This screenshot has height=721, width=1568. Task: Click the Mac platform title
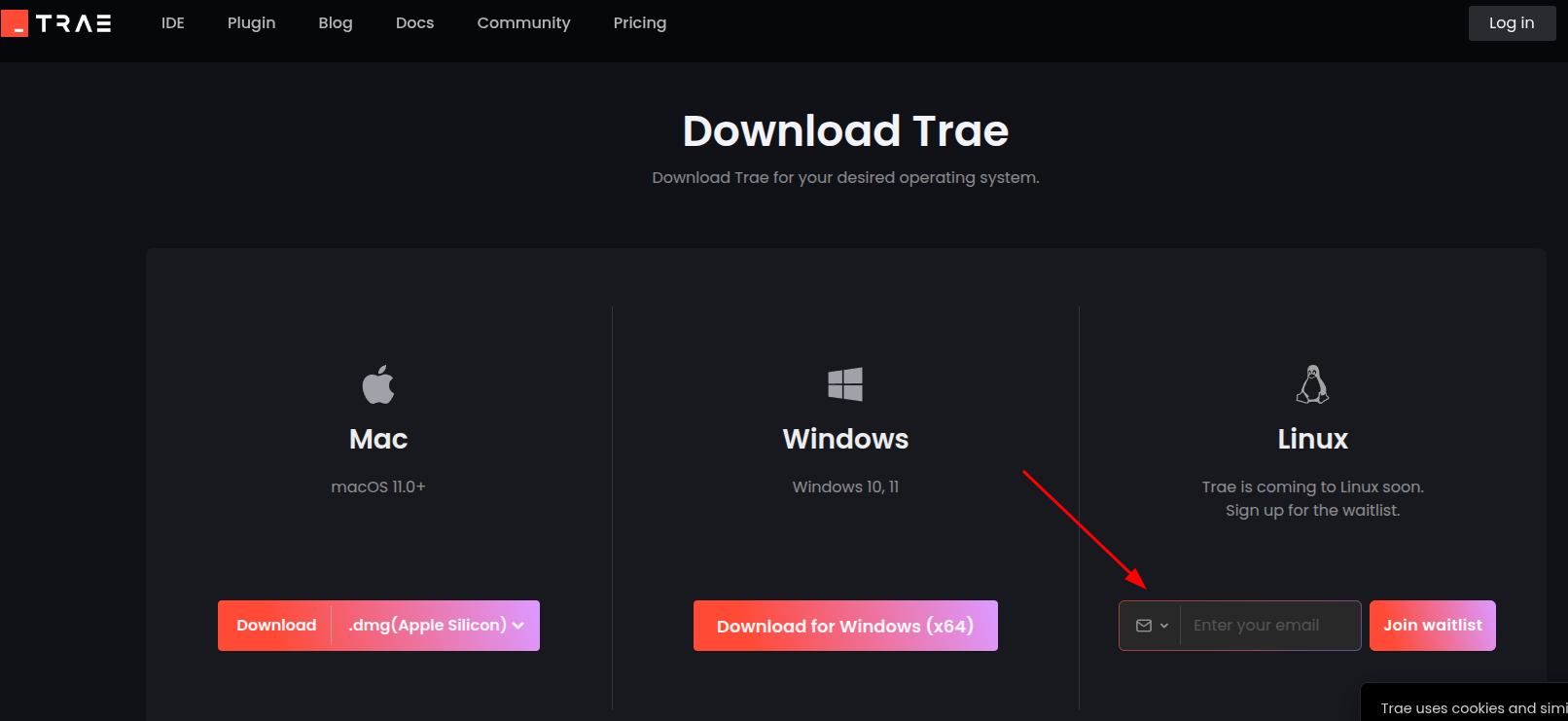(x=378, y=439)
